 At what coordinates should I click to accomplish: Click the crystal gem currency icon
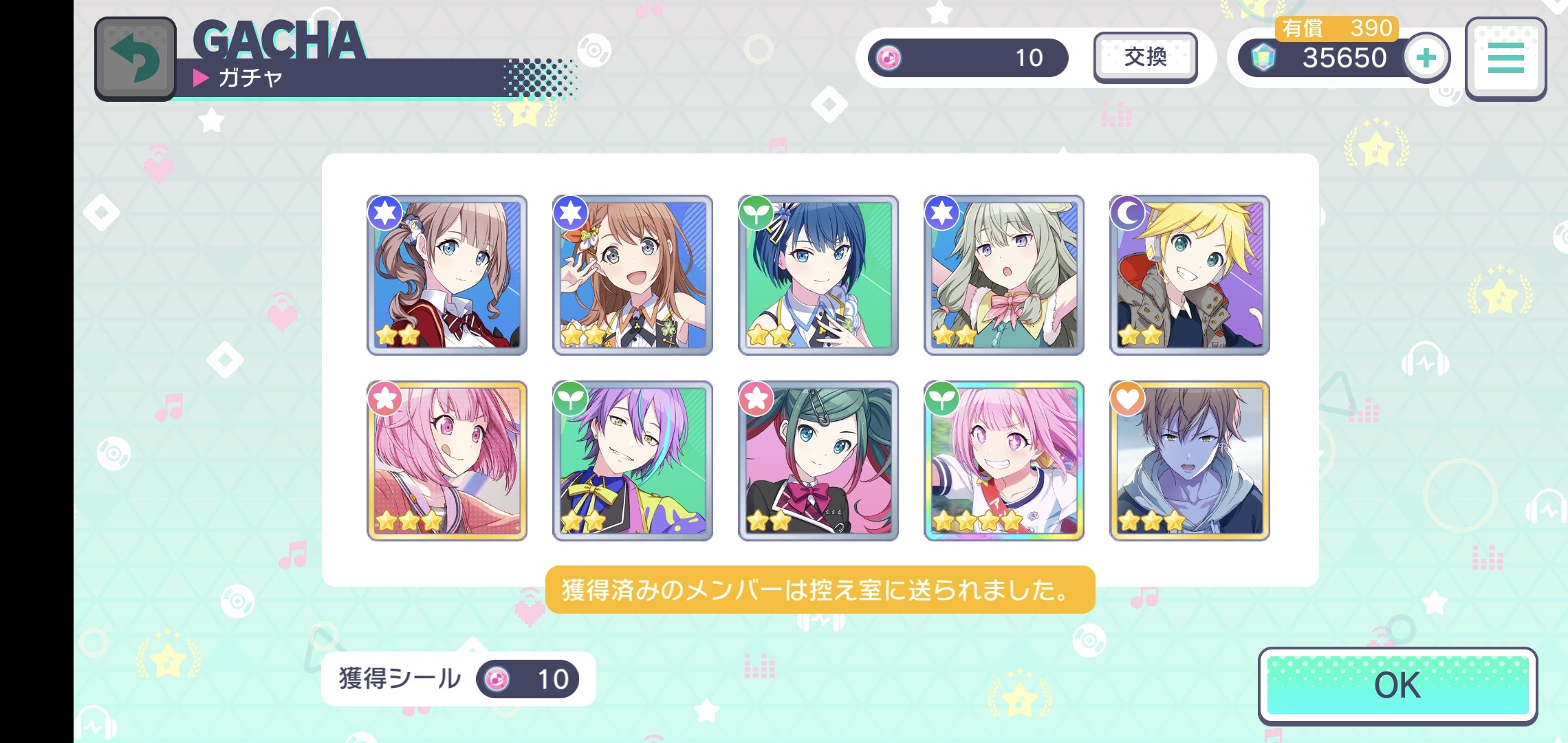coord(1263,58)
